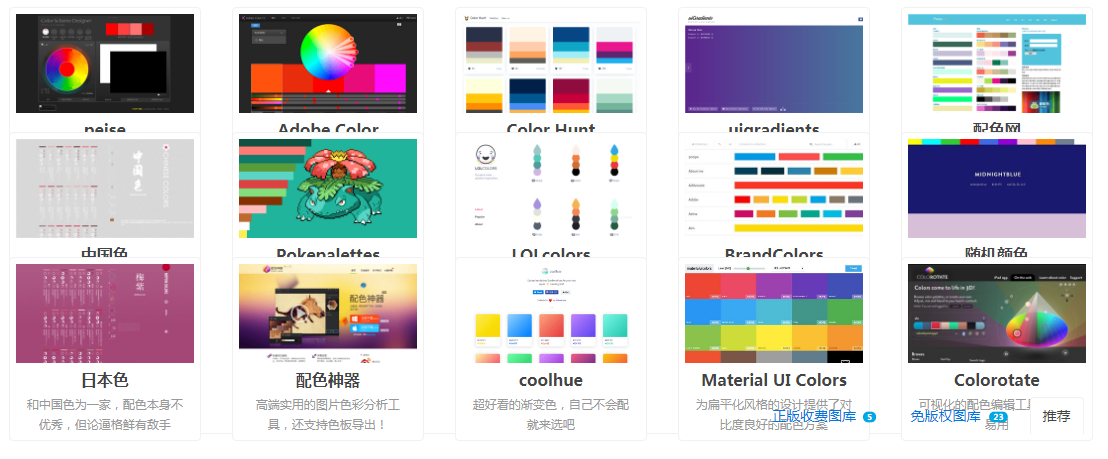
Task: Click the 配色神器 description text
Action: (328, 415)
